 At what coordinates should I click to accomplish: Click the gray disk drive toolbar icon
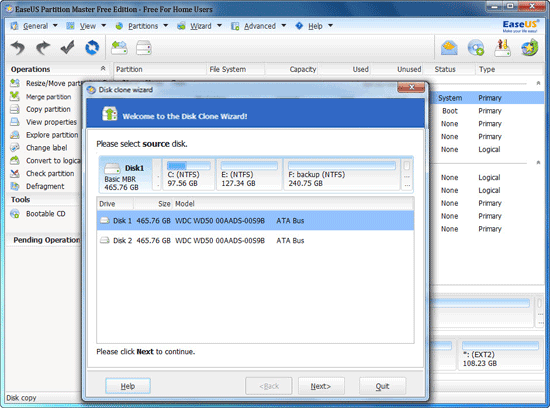[x=144, y=48]
